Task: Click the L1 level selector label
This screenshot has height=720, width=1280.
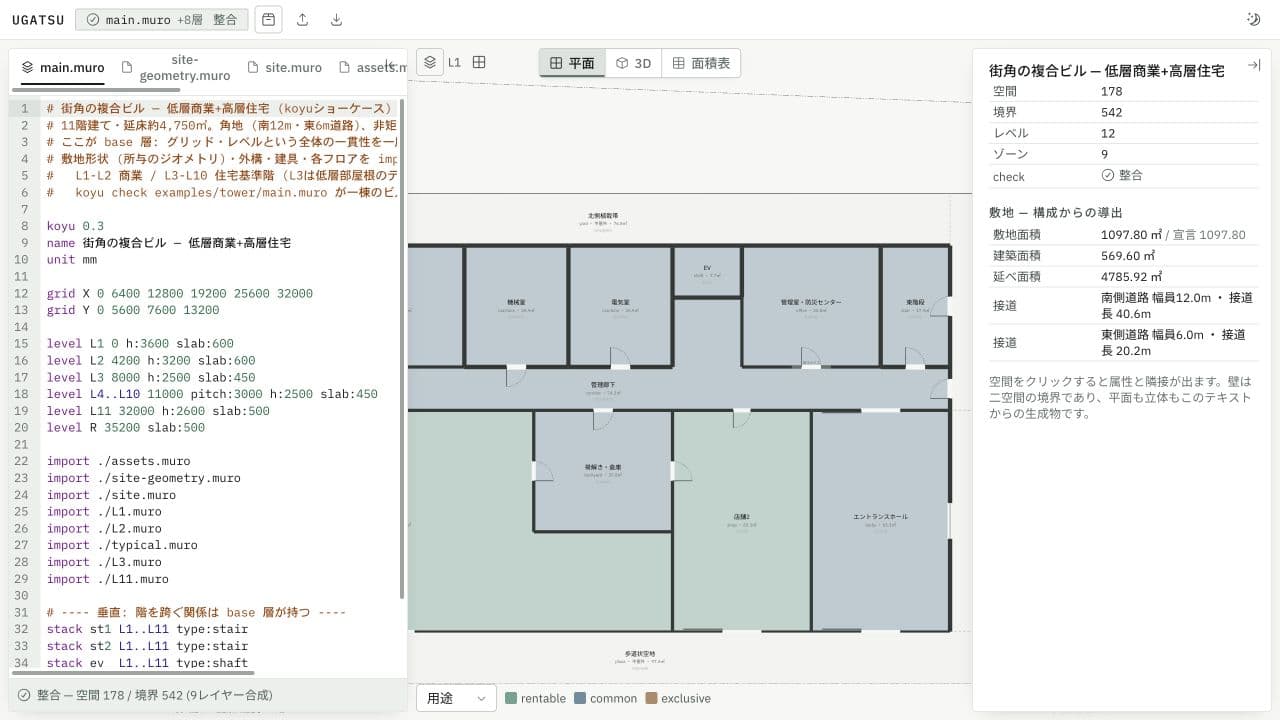Action: click(x=454, y=62)
